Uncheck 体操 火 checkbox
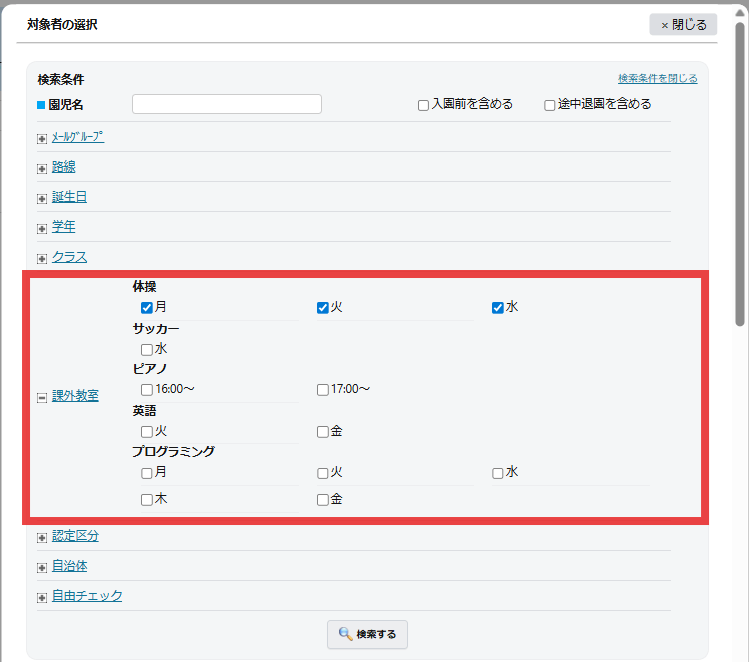The width and height of the screenshot is (749, 662). point(322,308)
